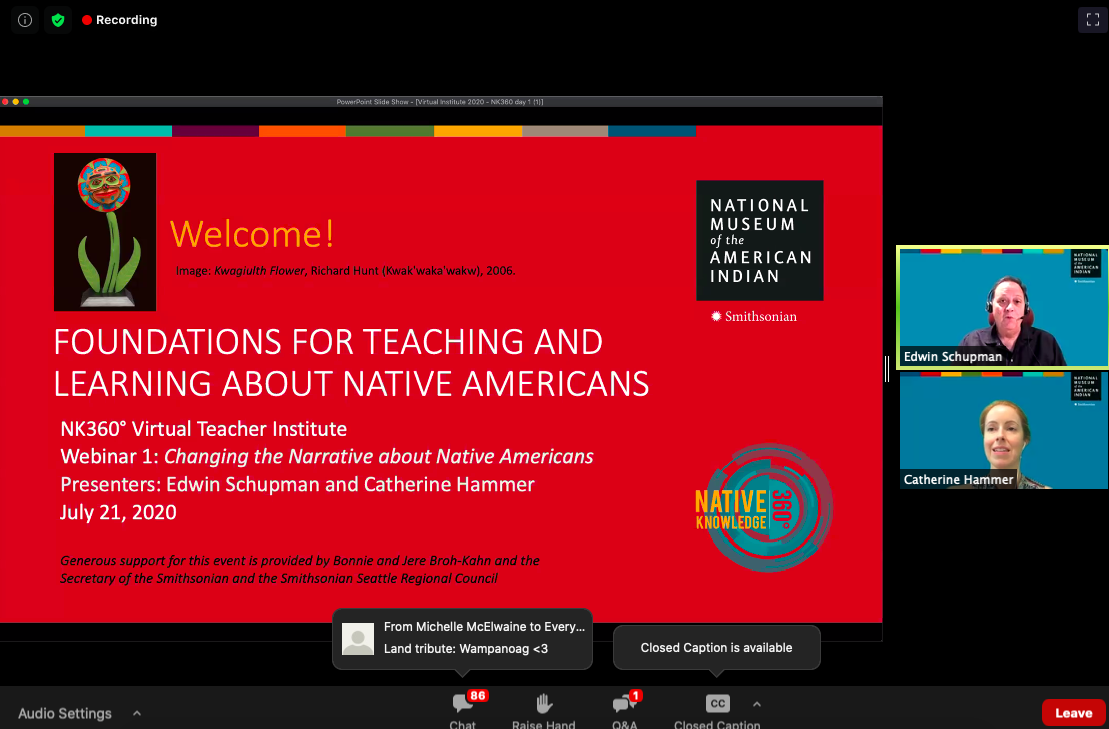
Task: Click the Webinar 1 title line
Action: coord(327,457)
